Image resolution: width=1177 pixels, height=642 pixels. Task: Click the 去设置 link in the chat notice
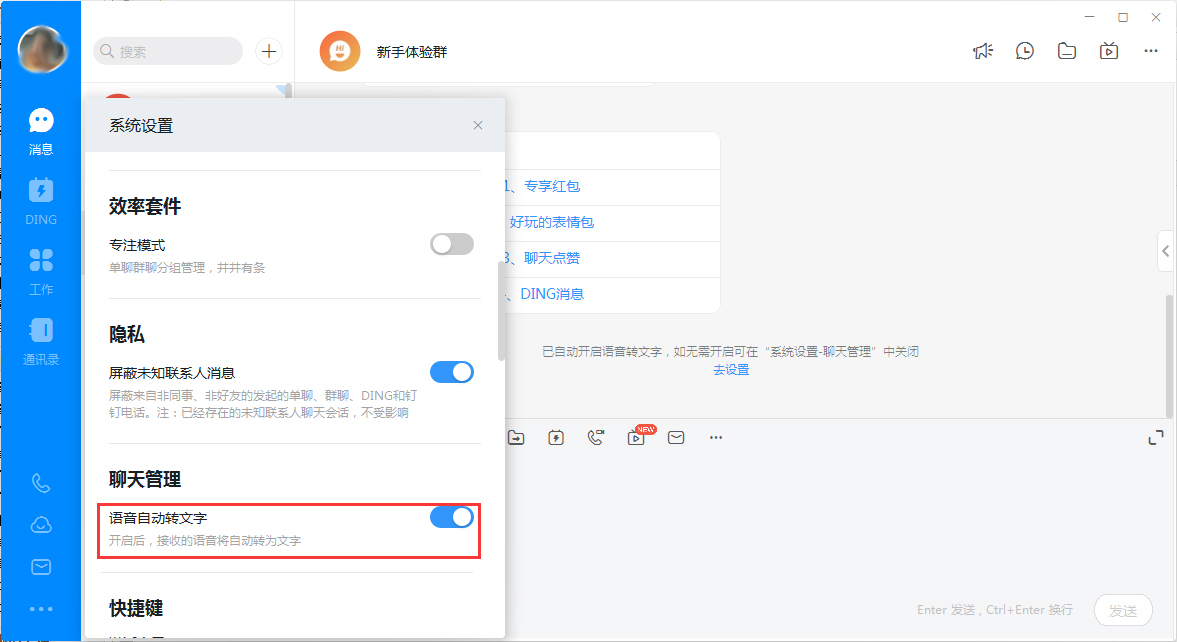pyautogui.click(x=731, y=371)
